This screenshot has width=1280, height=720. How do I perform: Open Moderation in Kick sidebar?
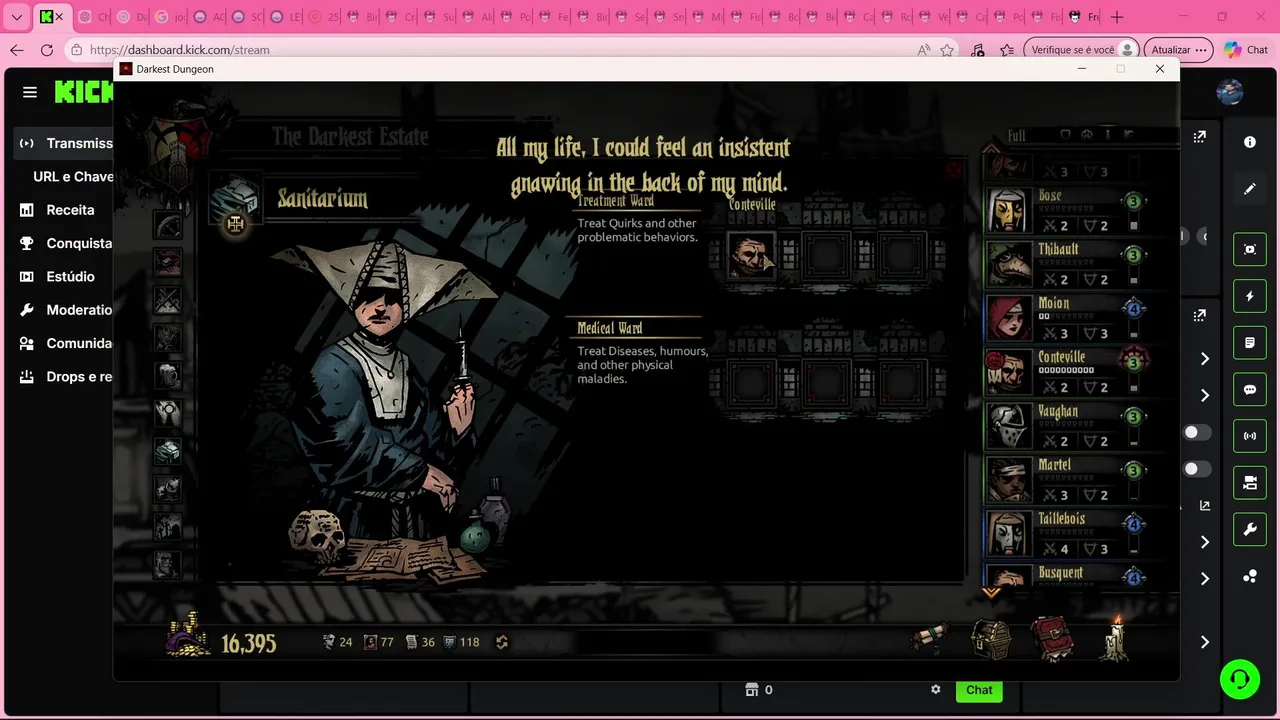pyautogui.click(x=65, y=310)
